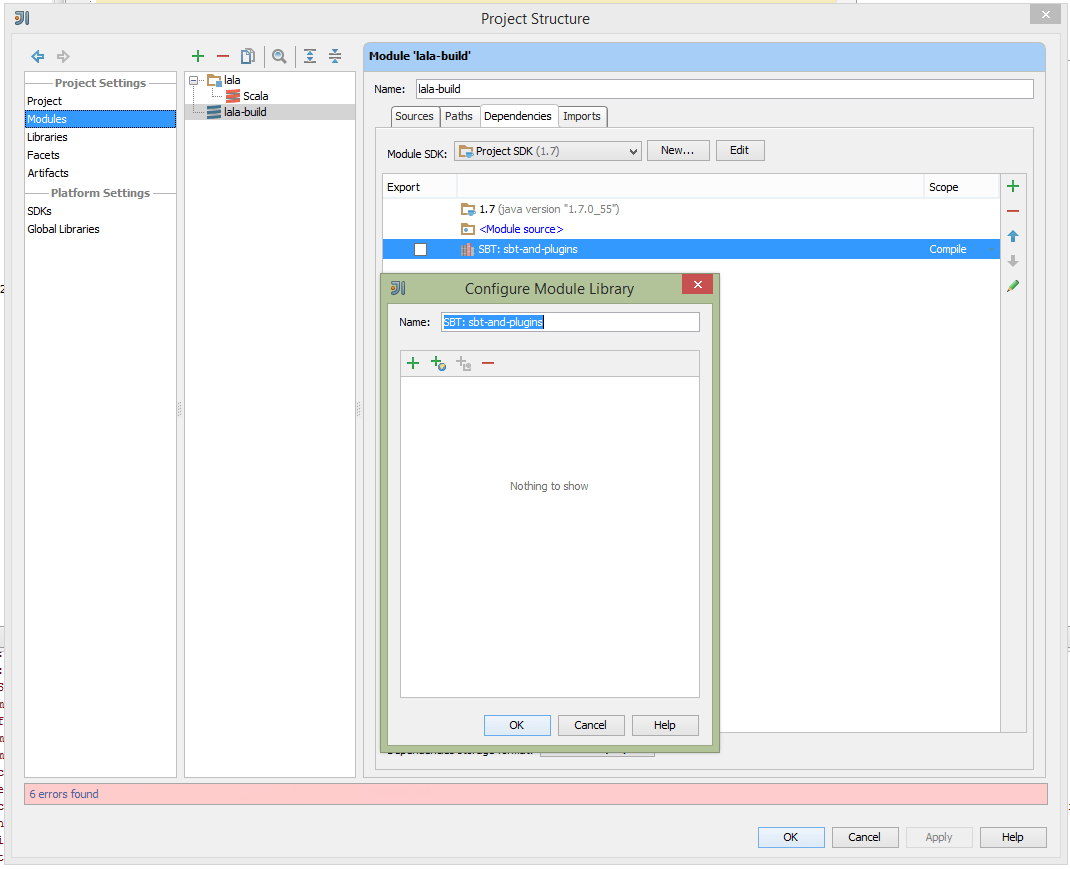
Task: Select Libraries in Project Settings
Action: pos(48,137)
